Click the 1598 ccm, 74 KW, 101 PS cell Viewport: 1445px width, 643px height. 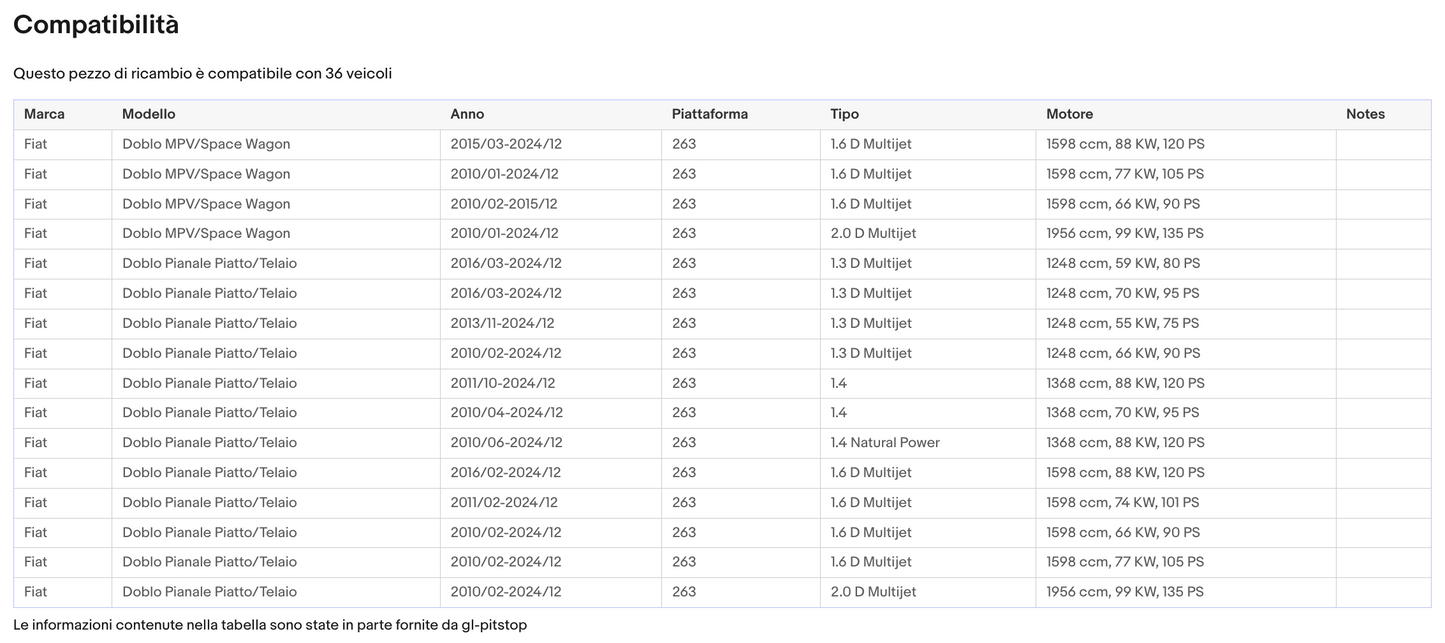[x=1122, y=502]
